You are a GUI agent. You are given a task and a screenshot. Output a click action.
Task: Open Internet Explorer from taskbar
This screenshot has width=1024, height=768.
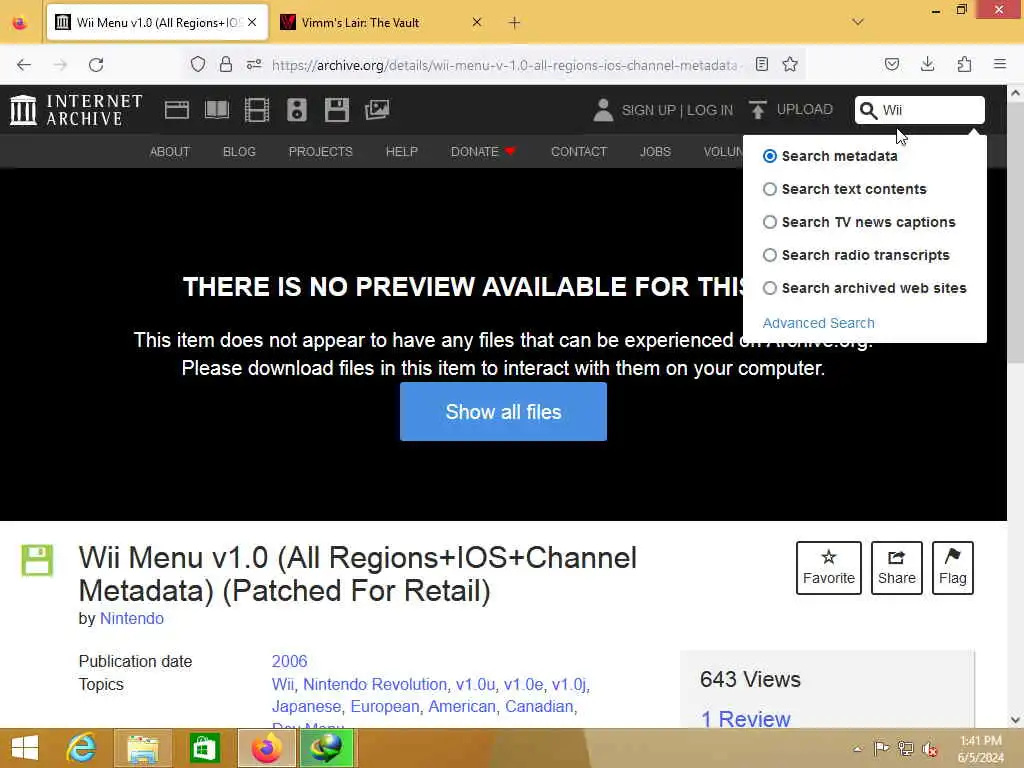[81, 748]
